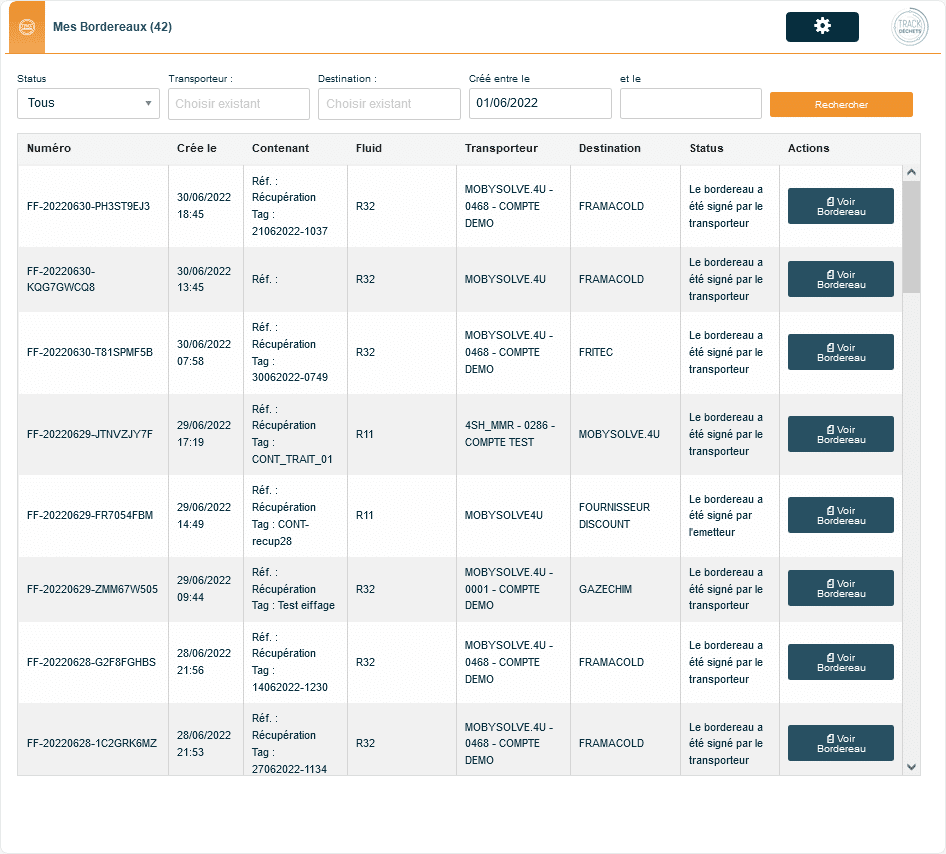Screen dimensions: 946x854
Task: Click creation date 29/06/2022 09:44
Action: pos(204,589)
